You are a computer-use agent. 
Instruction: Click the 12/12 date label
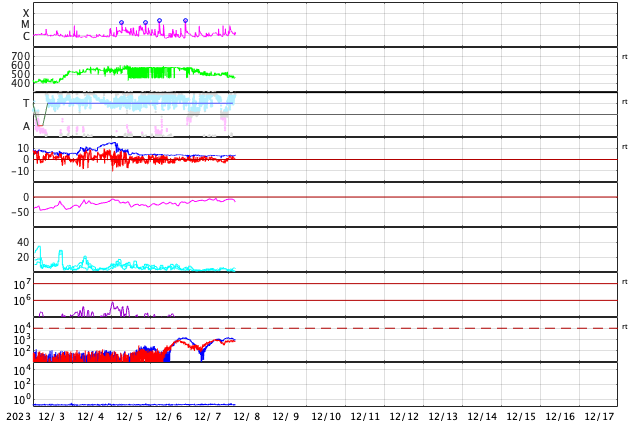pyautogui.click(x=404, y=417)
